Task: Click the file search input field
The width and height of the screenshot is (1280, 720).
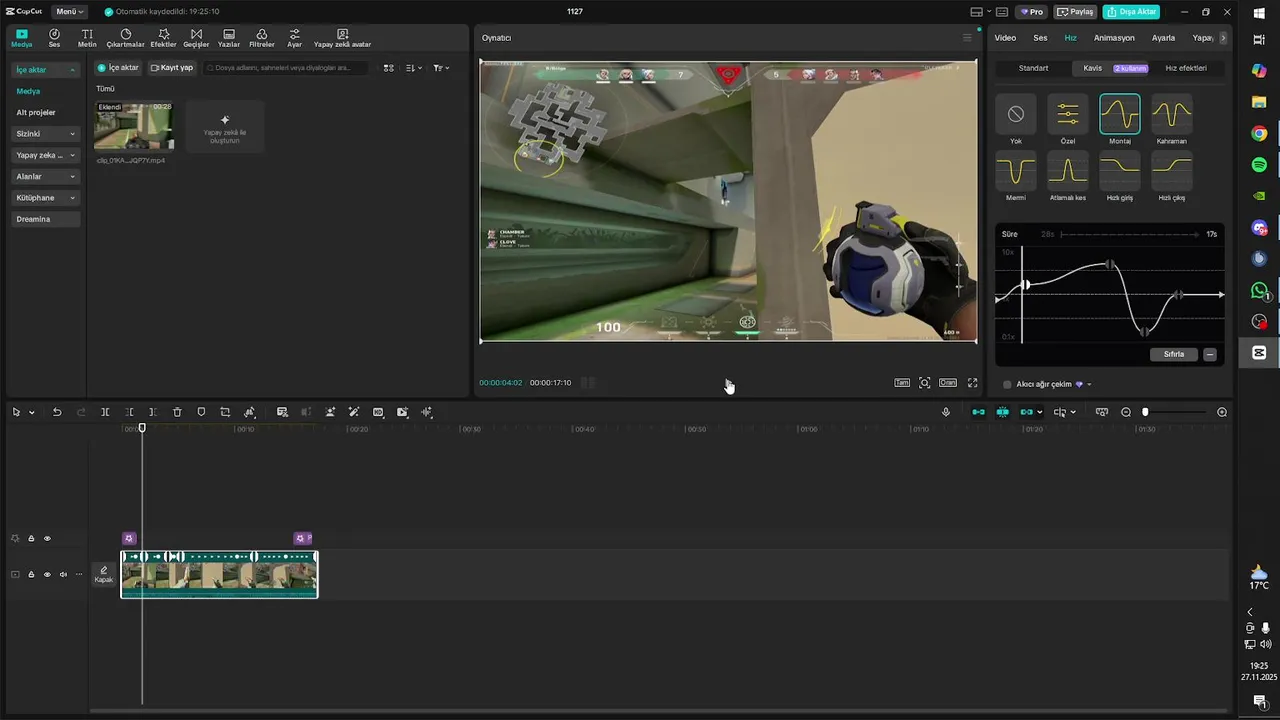Action: click(x=285, y=68)
